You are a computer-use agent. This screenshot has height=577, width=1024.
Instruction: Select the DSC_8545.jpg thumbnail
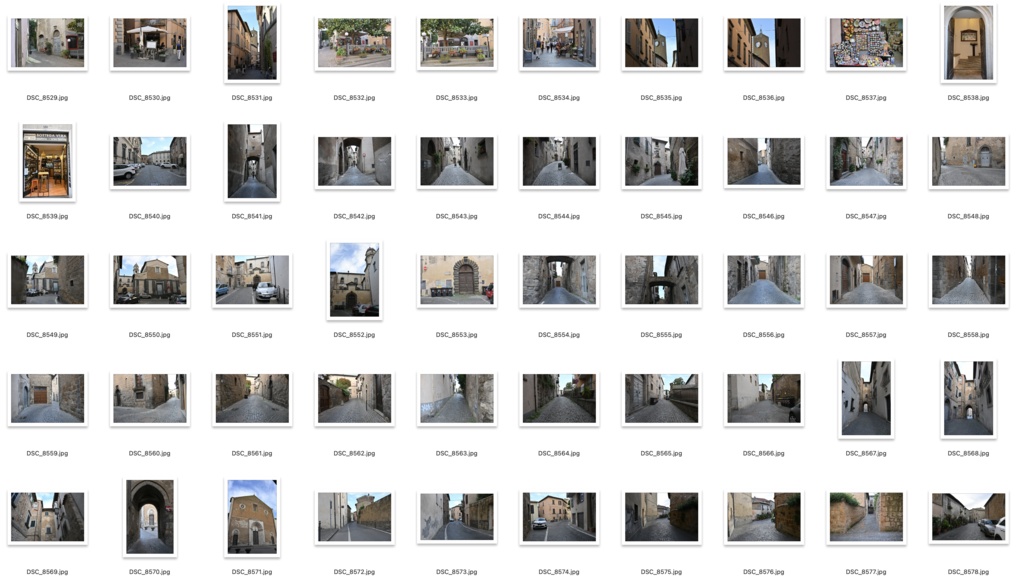pos(662,161)
